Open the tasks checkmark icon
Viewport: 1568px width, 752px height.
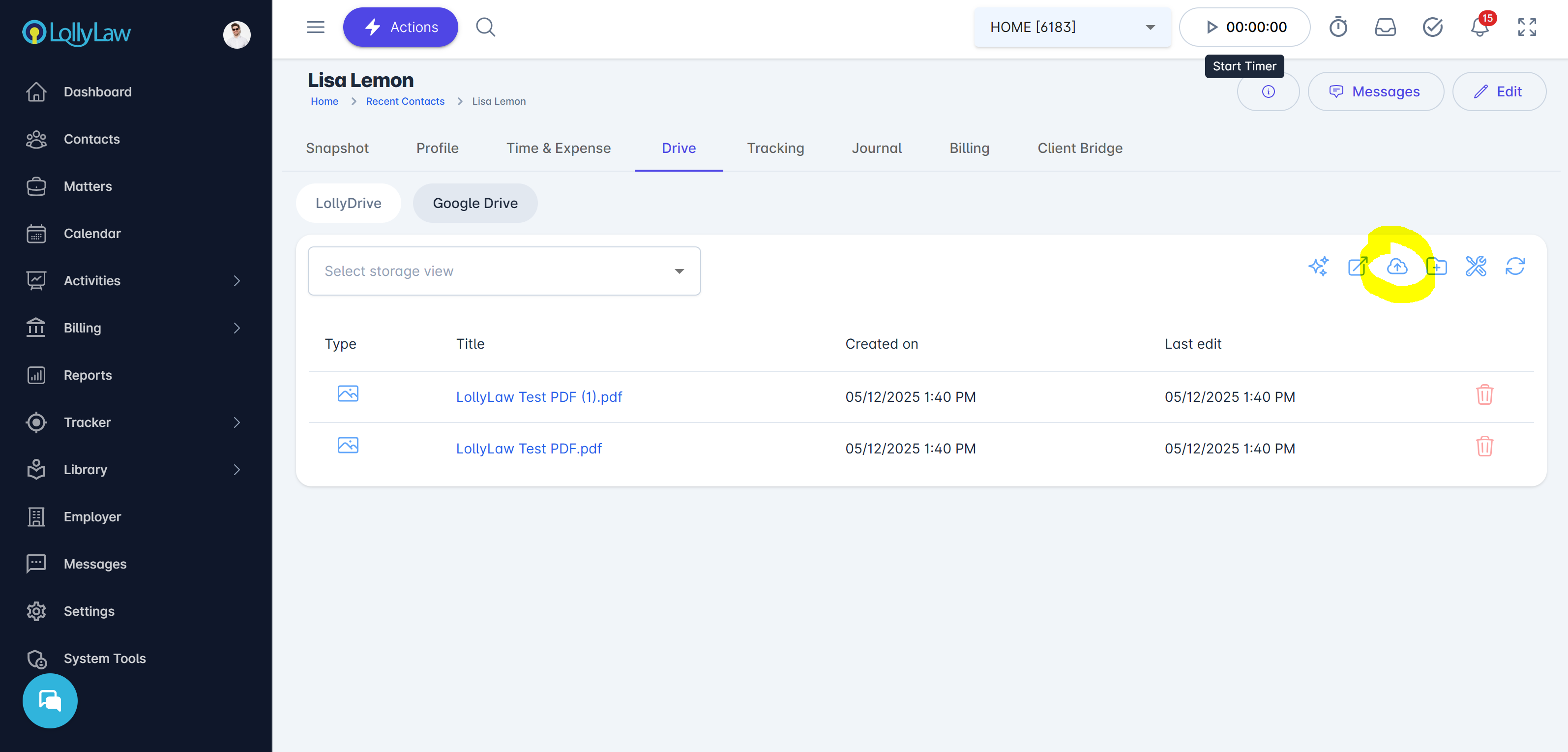[1432, 28]
